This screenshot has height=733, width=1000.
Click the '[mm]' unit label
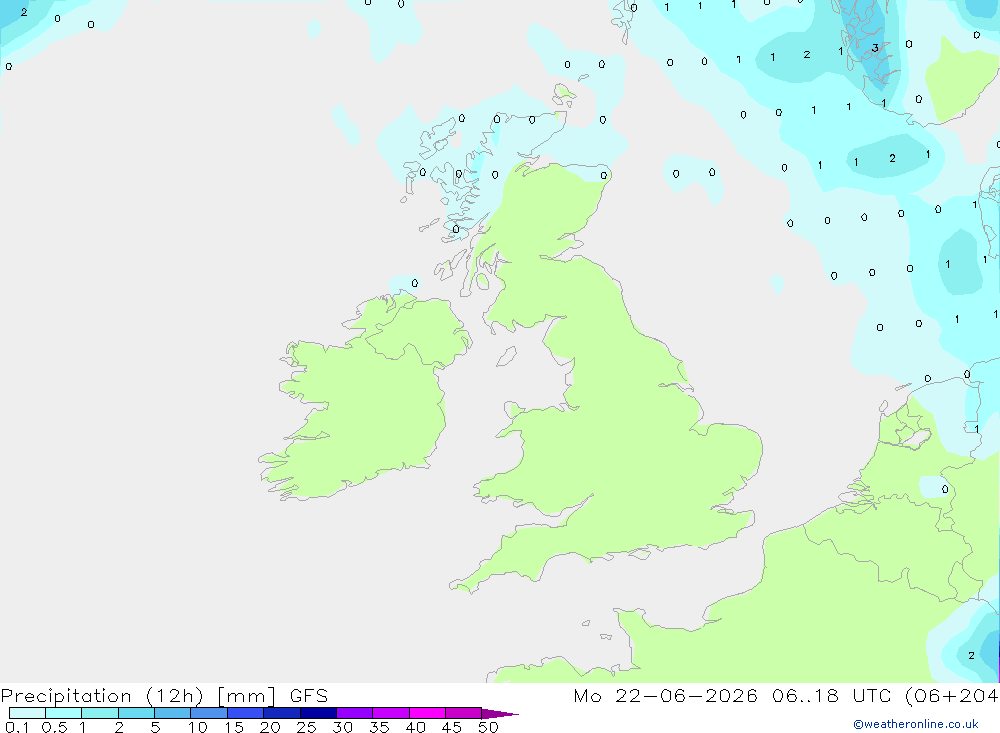[x=247, y=696]
